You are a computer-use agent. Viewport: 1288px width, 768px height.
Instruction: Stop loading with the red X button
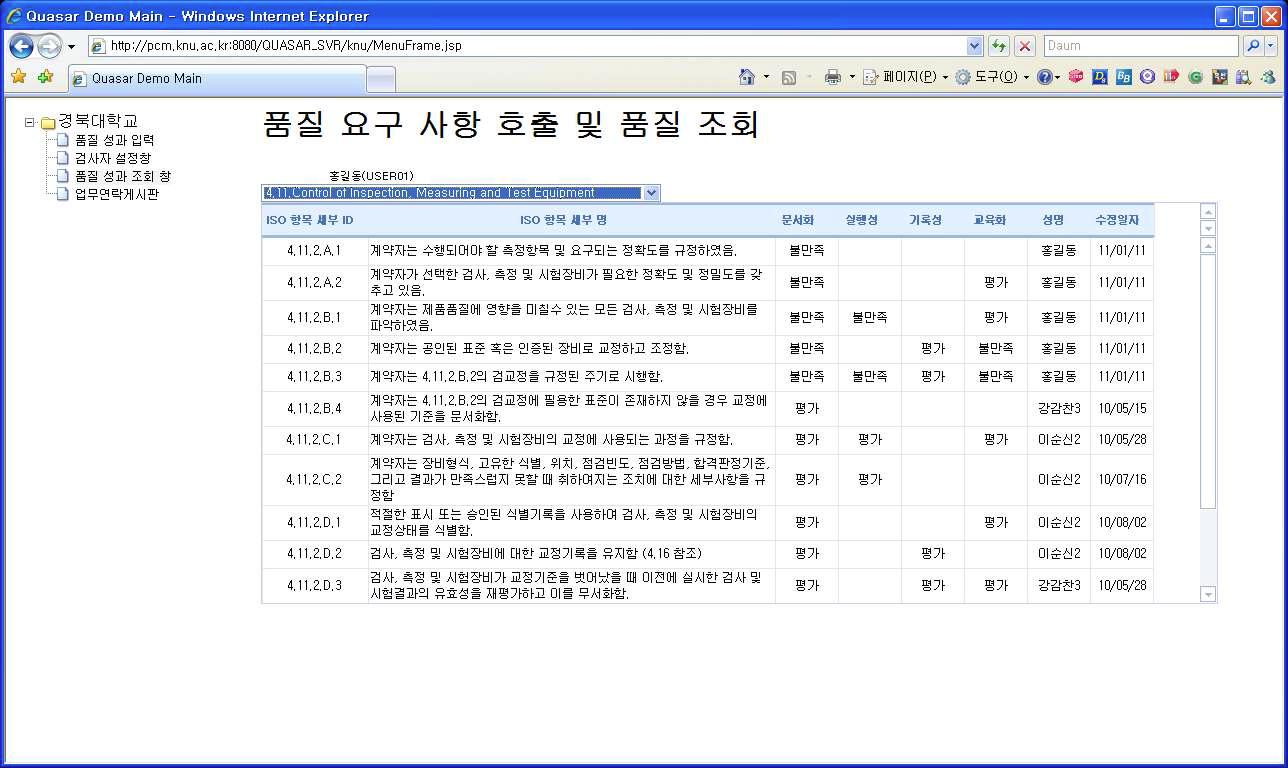pyautogui.click(x=1025, y=46)
